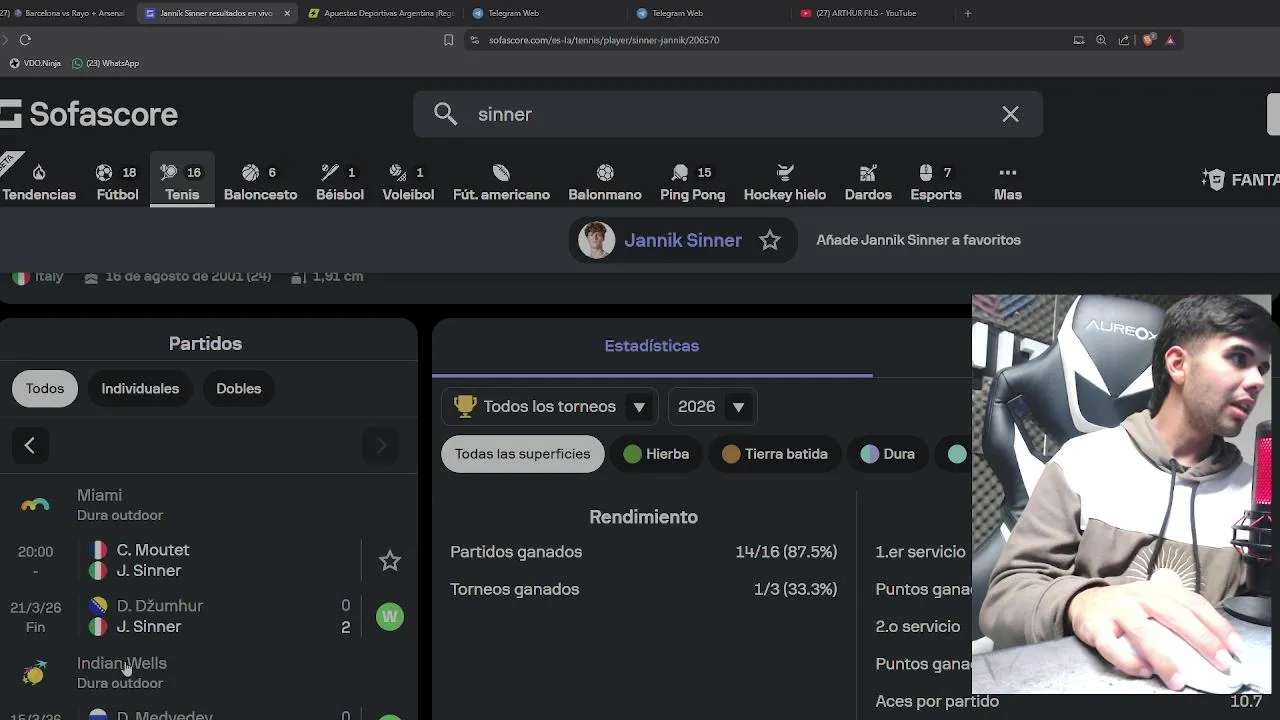Select Dobles matches filter

pos(239,388)
